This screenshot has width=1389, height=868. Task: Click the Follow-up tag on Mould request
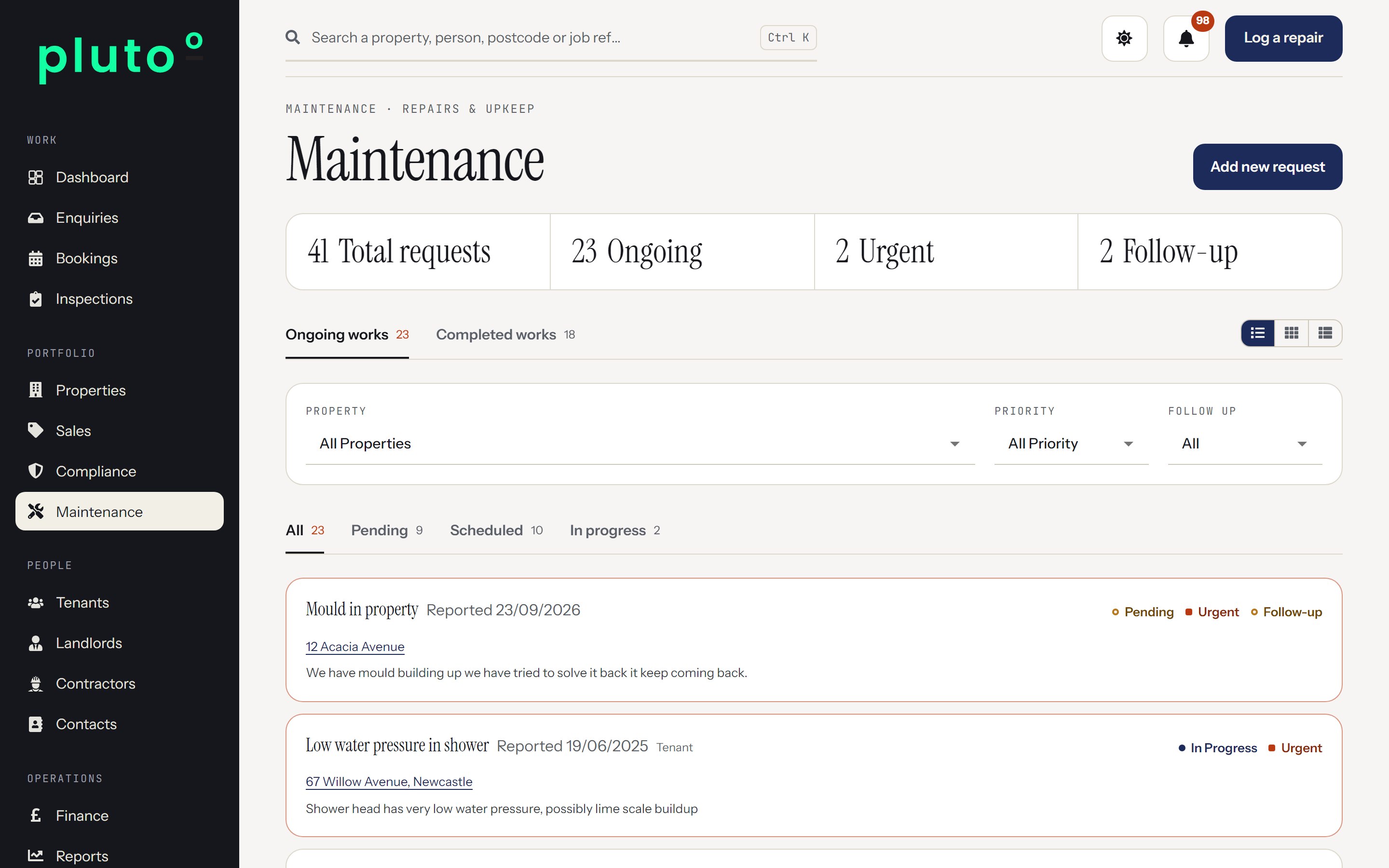[1286, 612]
